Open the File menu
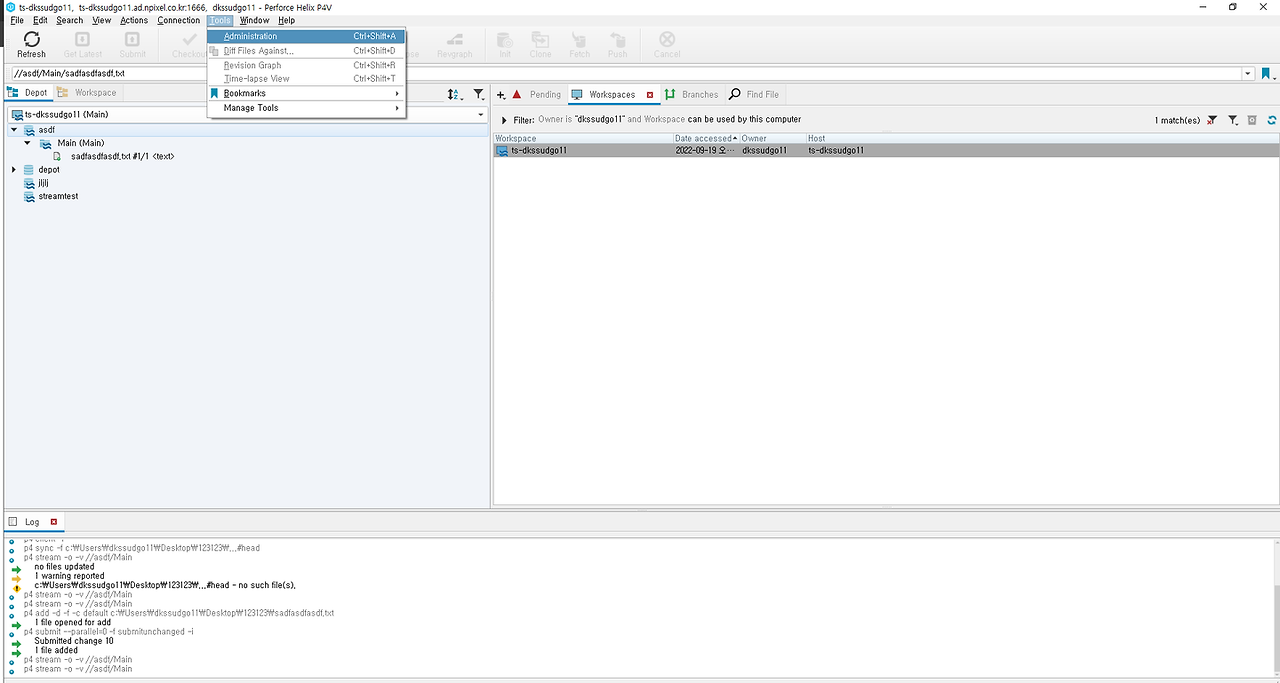 (x=16, y=20)
